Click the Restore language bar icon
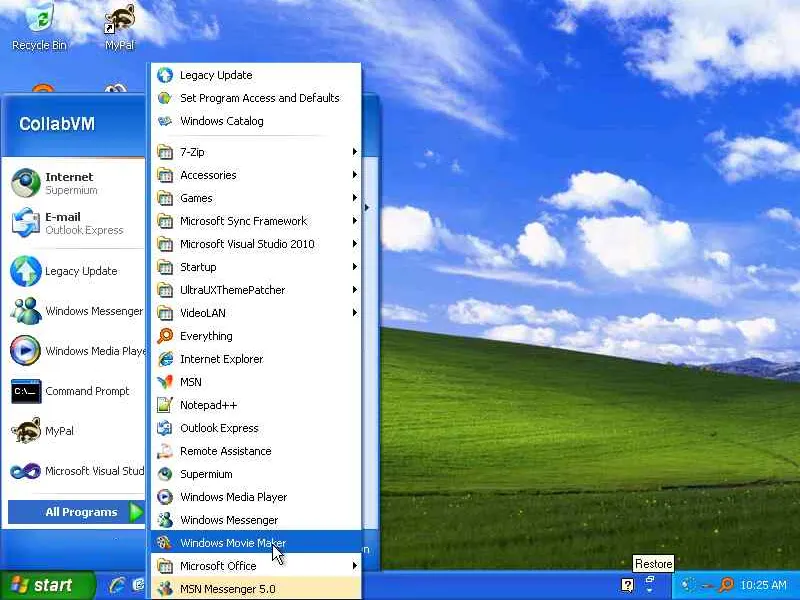 coord(650,580)
